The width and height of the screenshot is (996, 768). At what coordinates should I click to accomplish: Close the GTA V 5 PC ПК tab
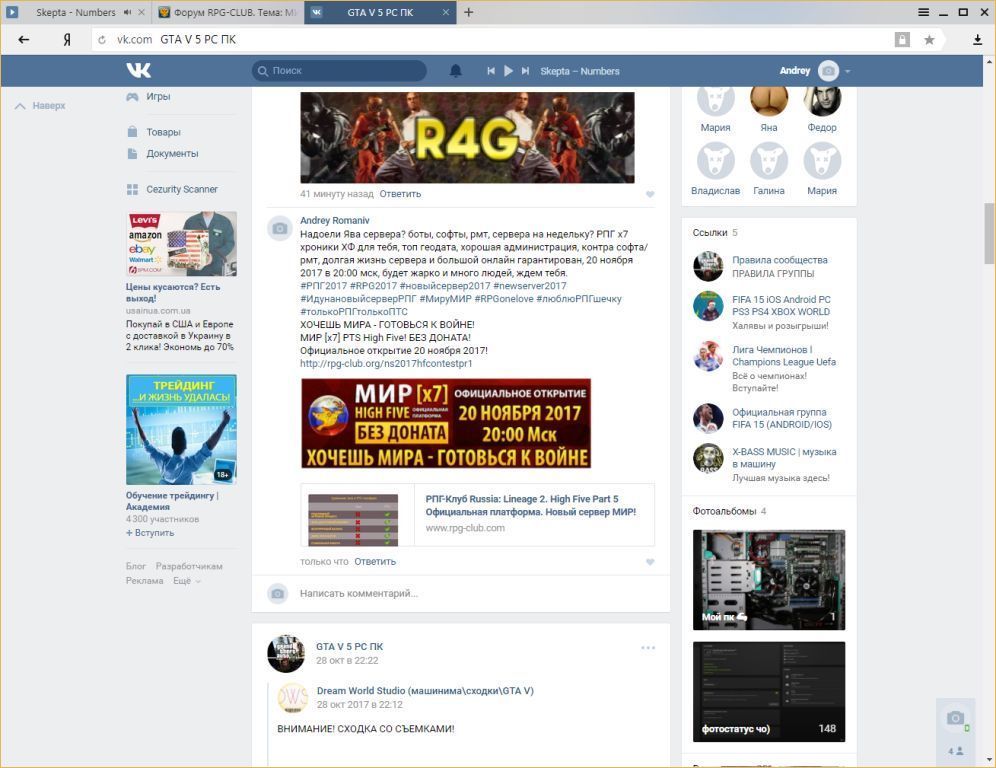pos(446,12)
